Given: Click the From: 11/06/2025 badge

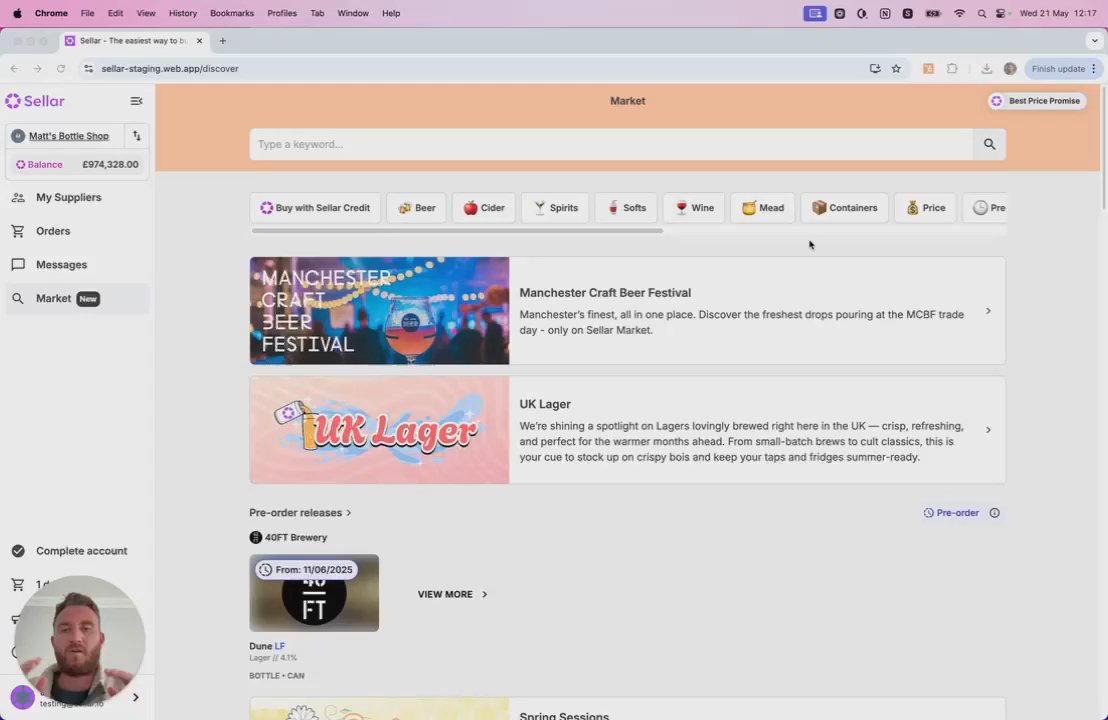Looking at the screenshot, I should coord(306,569).
